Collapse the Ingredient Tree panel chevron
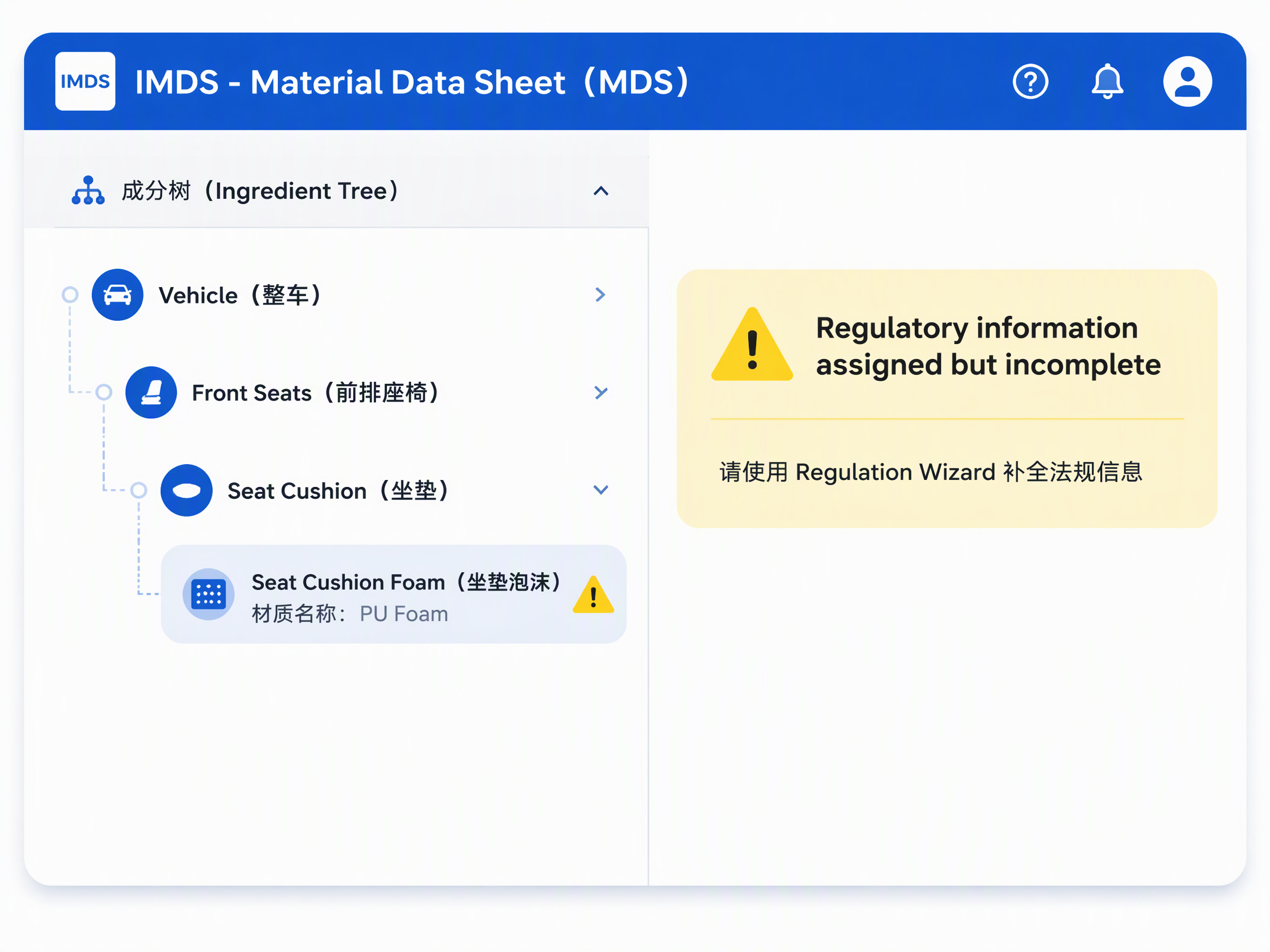1270x952 pixels. point(601,191)
